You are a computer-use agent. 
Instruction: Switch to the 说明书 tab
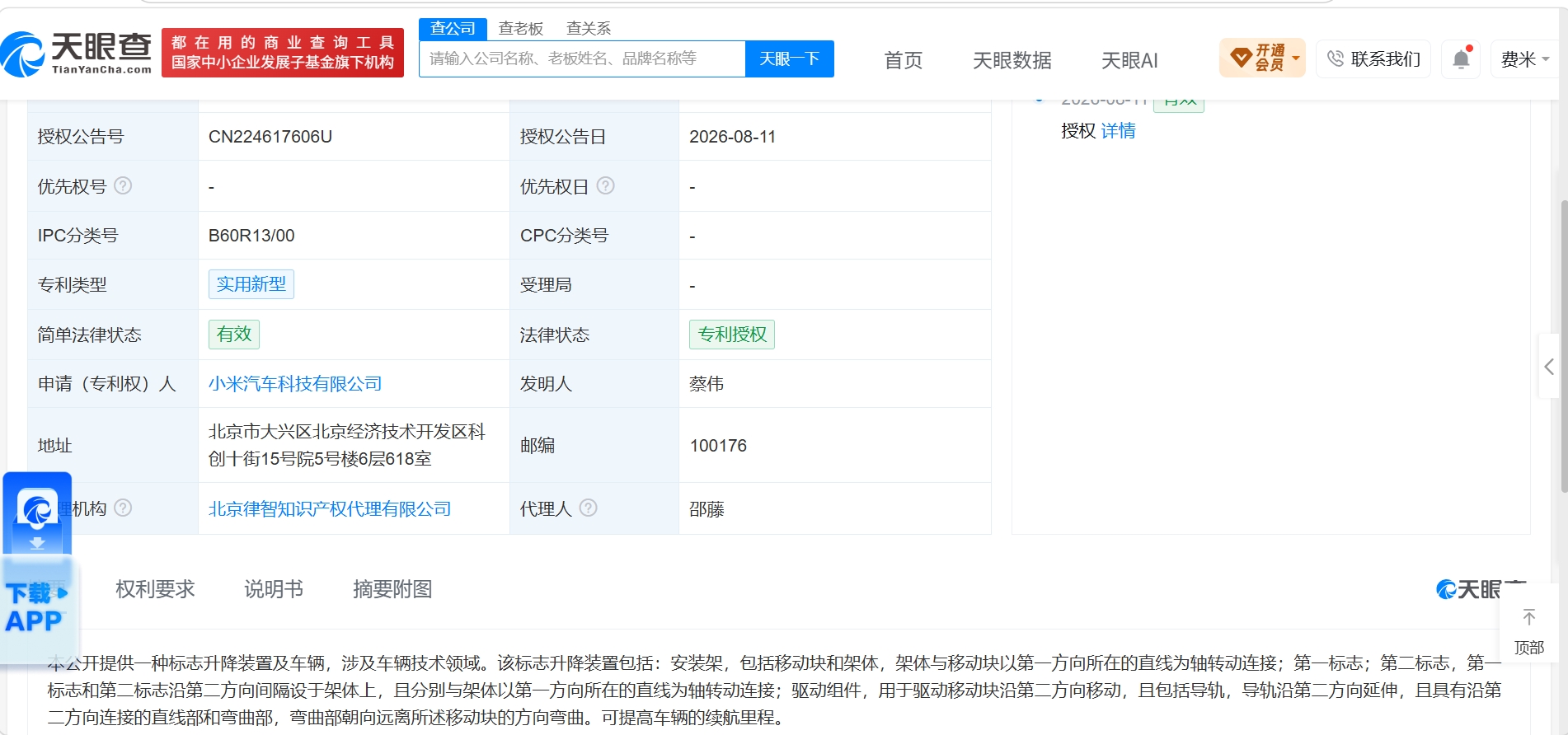click(274, 589)
